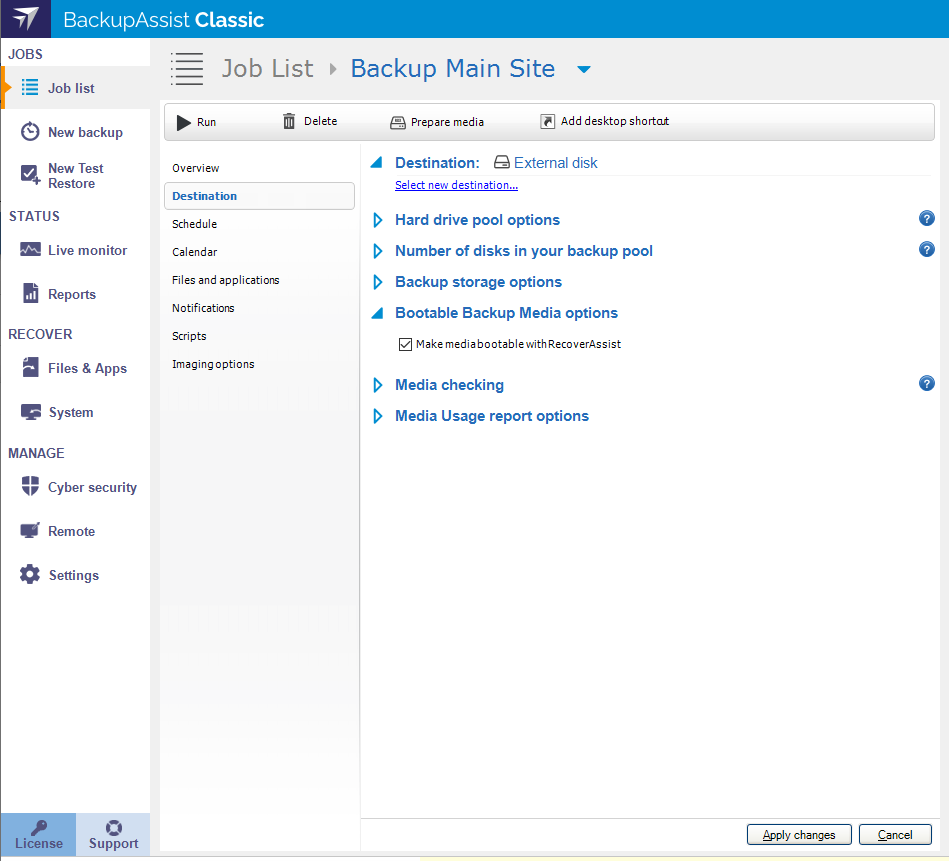Uncheck Make media bootable with RecoverAssist
The height and width of the screenshot is (861, 949).
(x=405, y=344)
